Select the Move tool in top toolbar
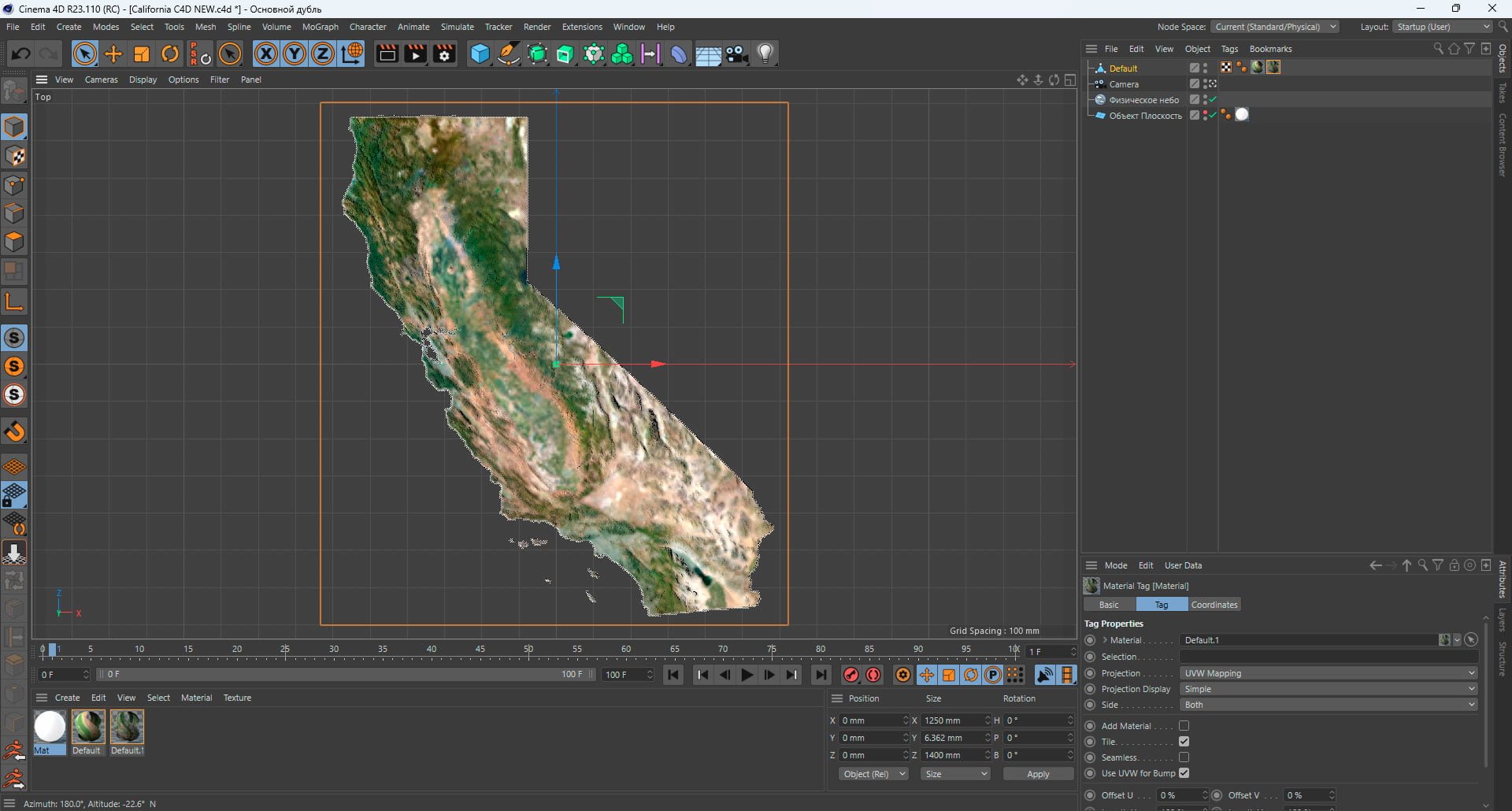The width and height of the screenshot is (1512, 811). click(x=113, y=54)
